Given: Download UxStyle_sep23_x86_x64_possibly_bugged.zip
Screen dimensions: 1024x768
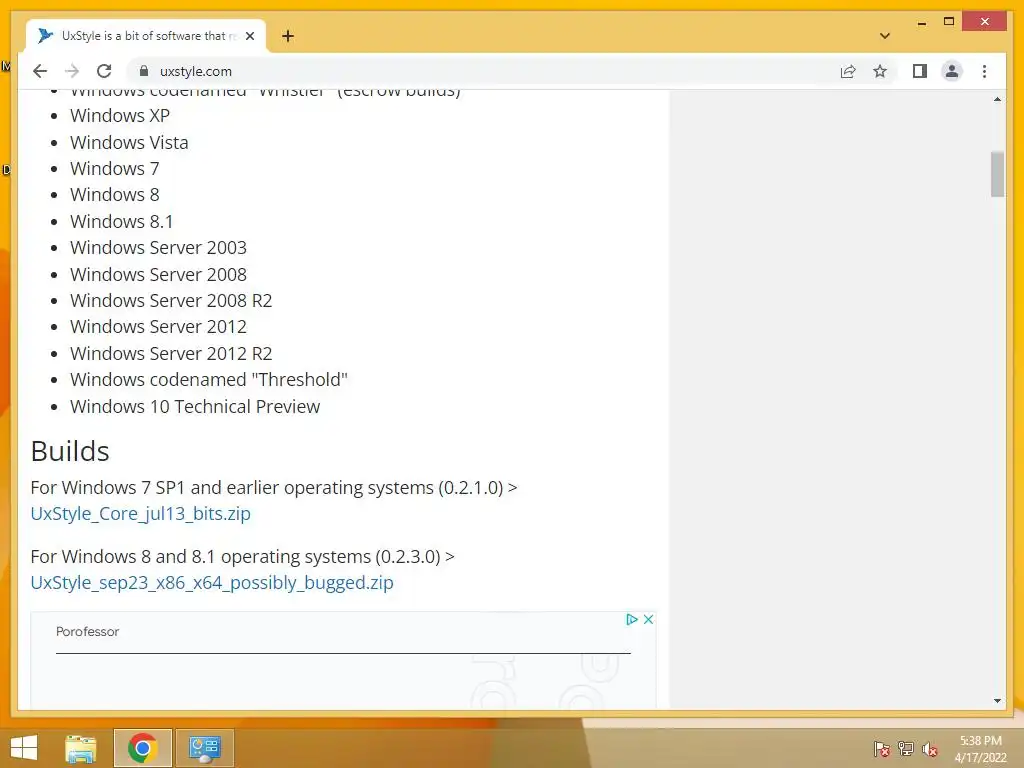Looking at the screenshot, I should (212, 583).
